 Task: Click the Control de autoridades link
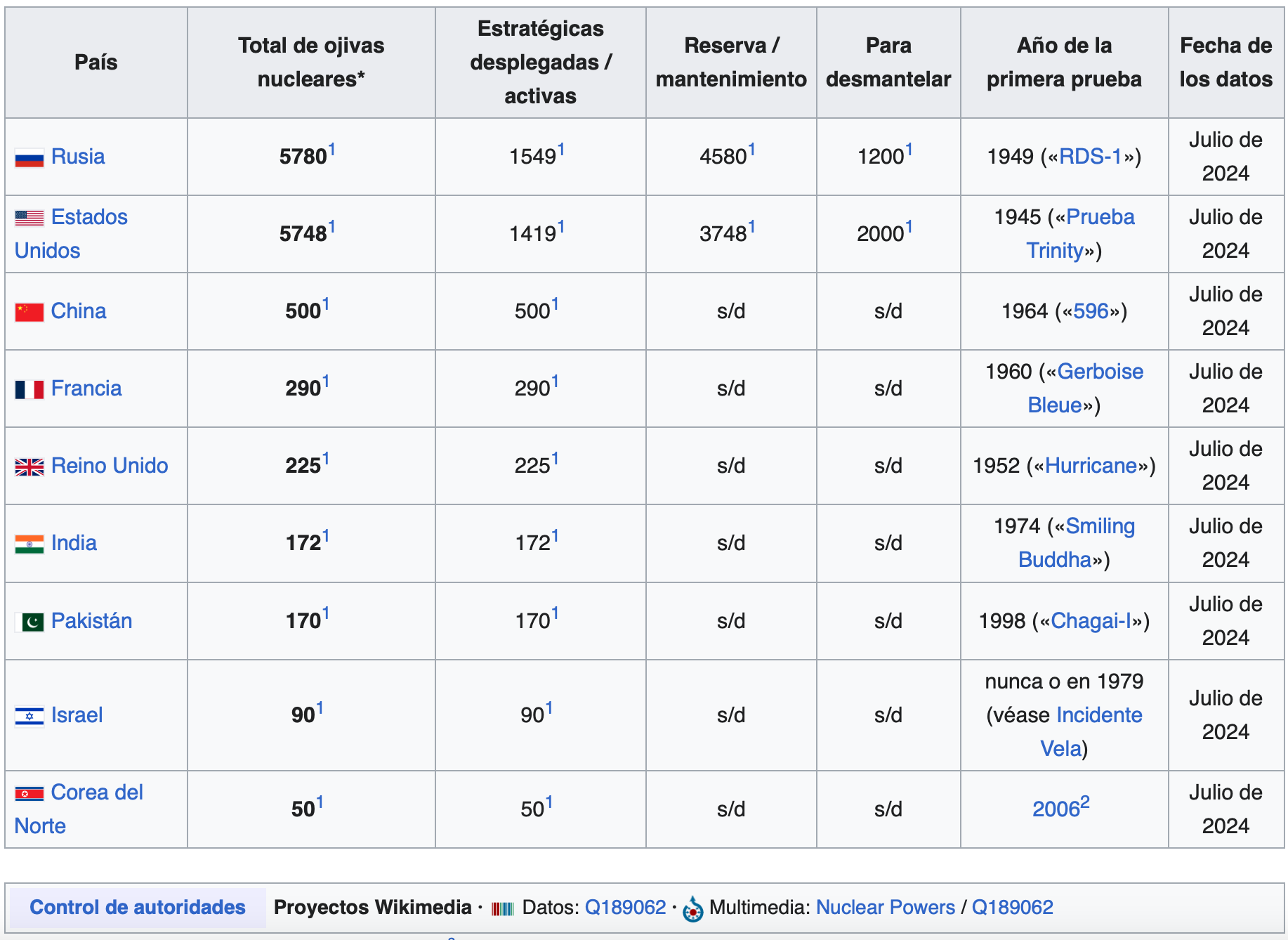[138, 907]
